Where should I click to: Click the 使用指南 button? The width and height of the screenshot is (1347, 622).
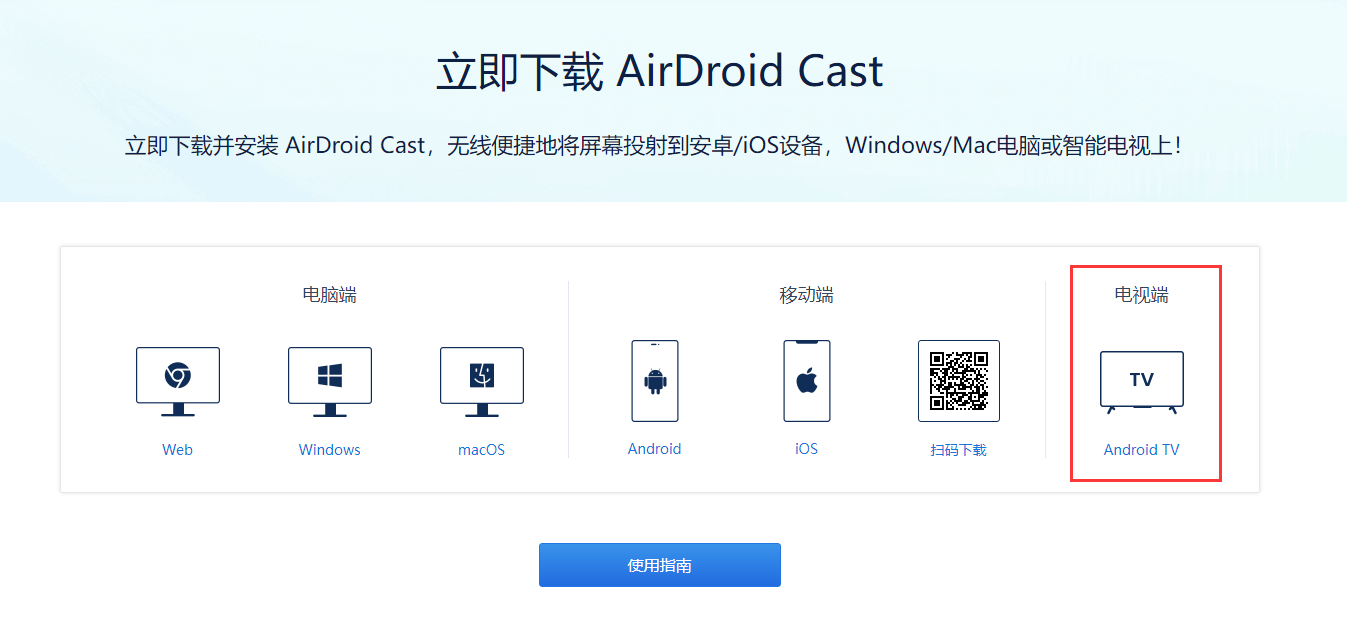tap(660, 565)
